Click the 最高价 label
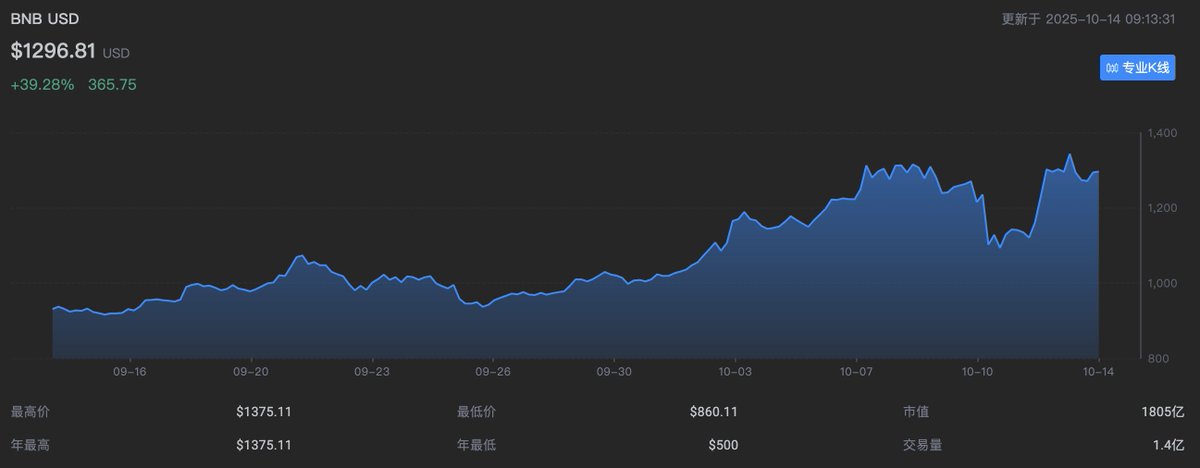This screenshot has width=1200, height=468. coord(29,411)
